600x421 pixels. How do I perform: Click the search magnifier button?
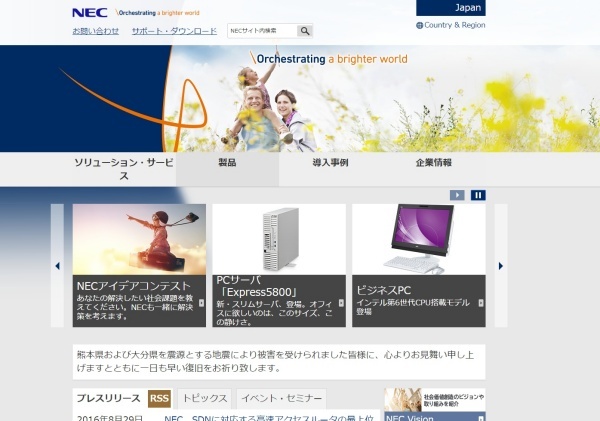305,31
